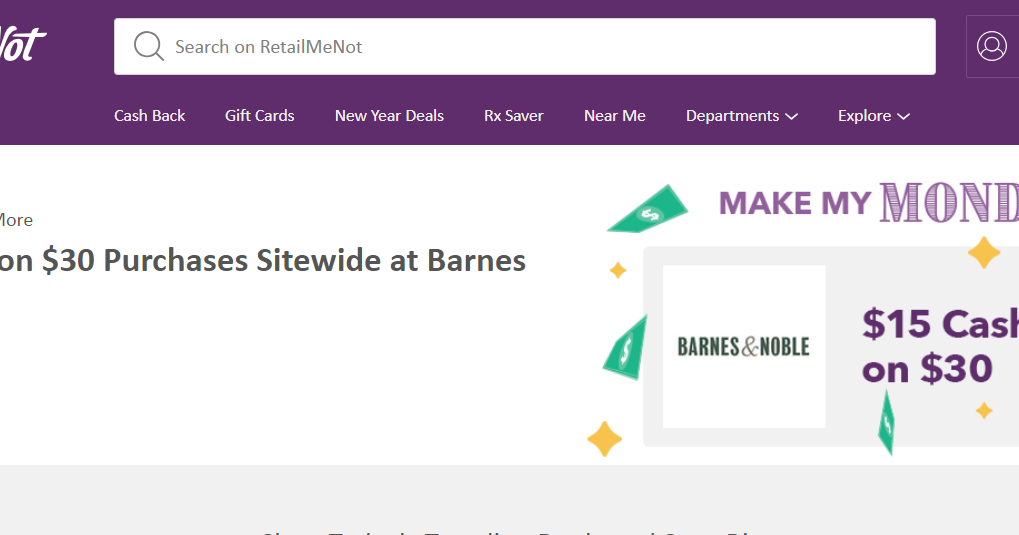Open the user account profile icon
This screenshot has width=1019, height=535.
click(992, 47)
